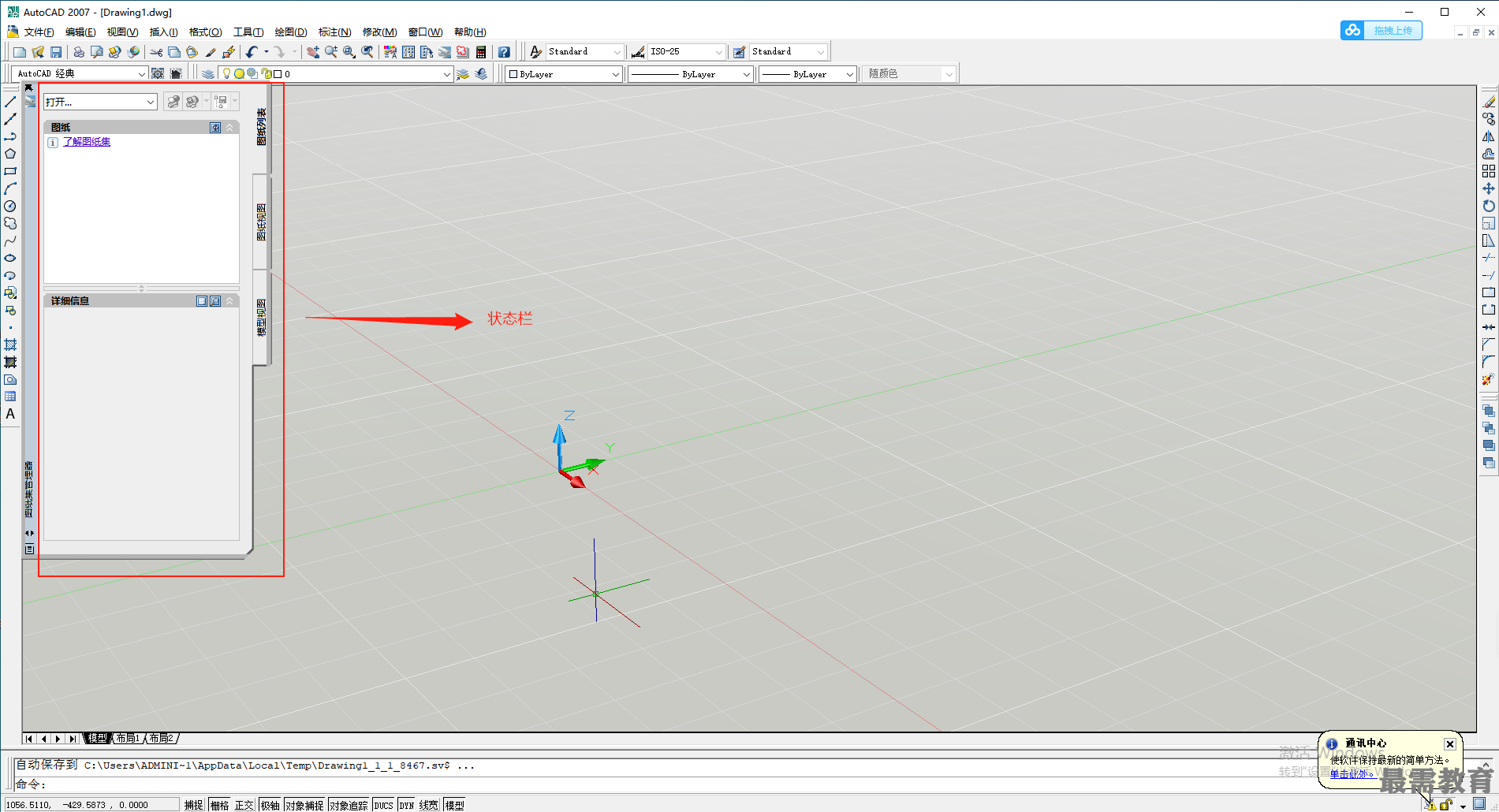
Task: Click the Array modify tool
Action: (x=1489, y=171)
